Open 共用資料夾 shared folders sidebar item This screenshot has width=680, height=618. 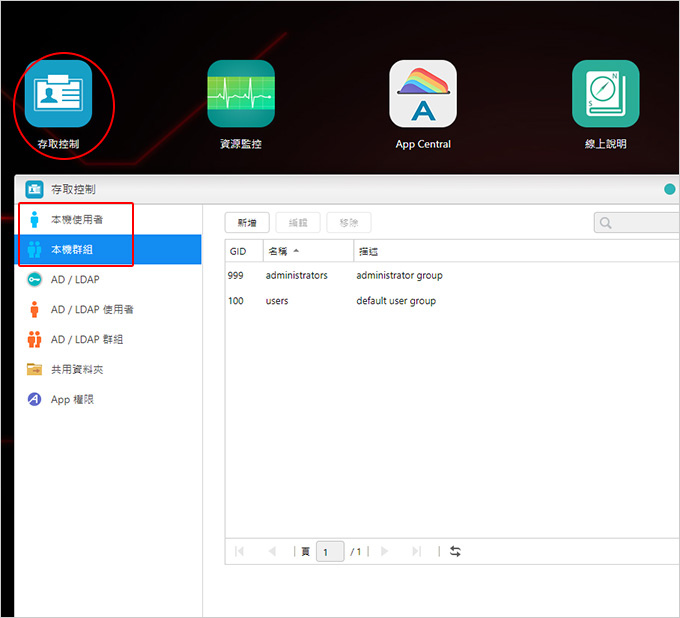coord(108,369)
